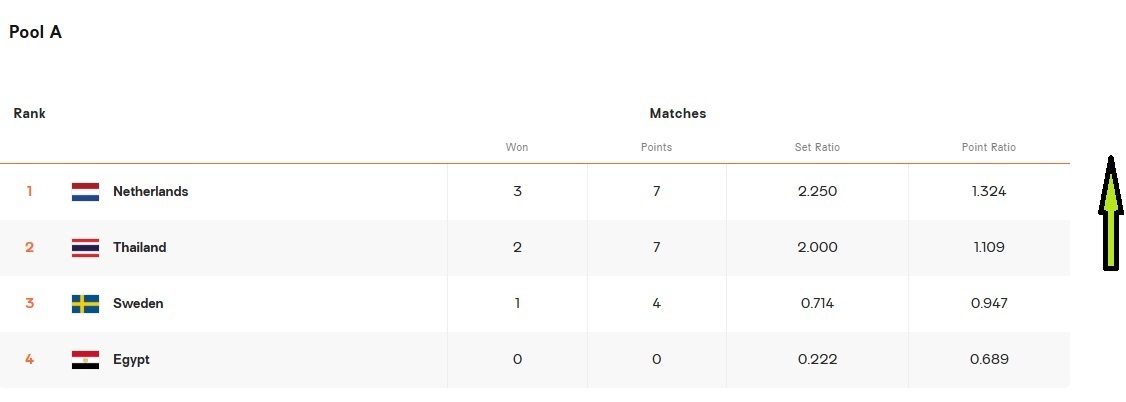Click the Pool A heading

pyautogui.click(x=35, y=32)
